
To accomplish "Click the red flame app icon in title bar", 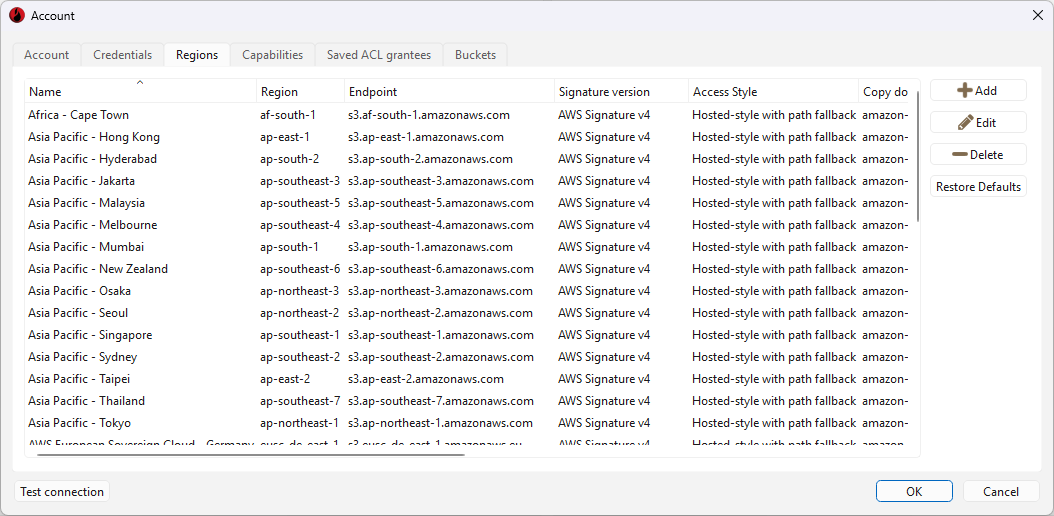I will click(17, 15).
